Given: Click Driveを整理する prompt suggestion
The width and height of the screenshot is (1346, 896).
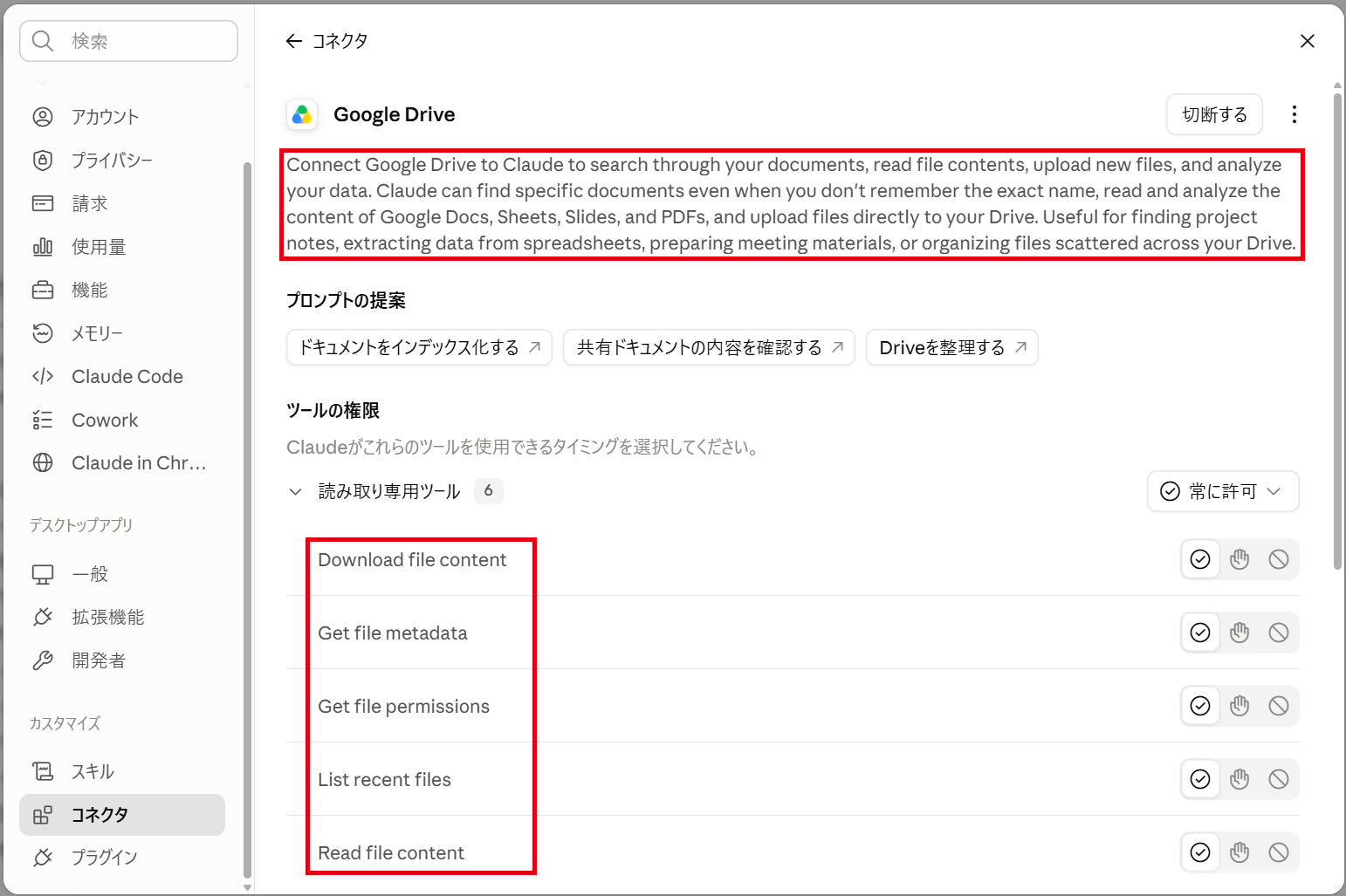Looking at the screenshot, I should (x=952, y=347).
